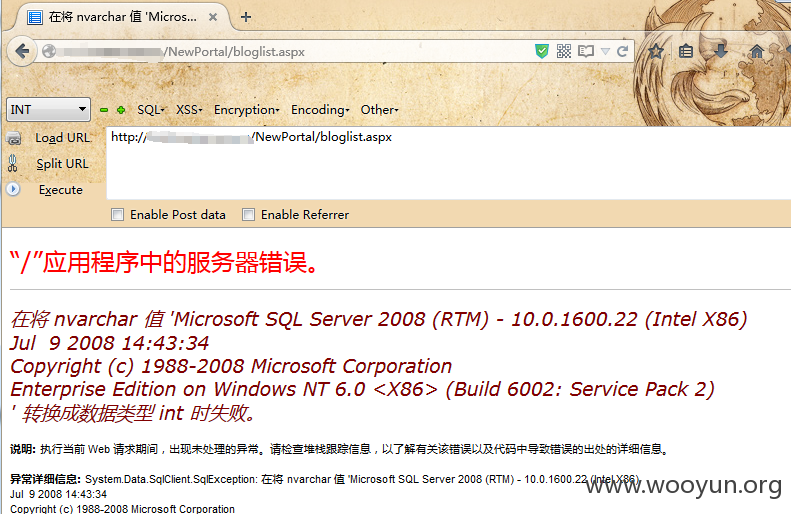791x514 pixels.
Task: Click the globe site identity icon
Action: pos(48,51)
